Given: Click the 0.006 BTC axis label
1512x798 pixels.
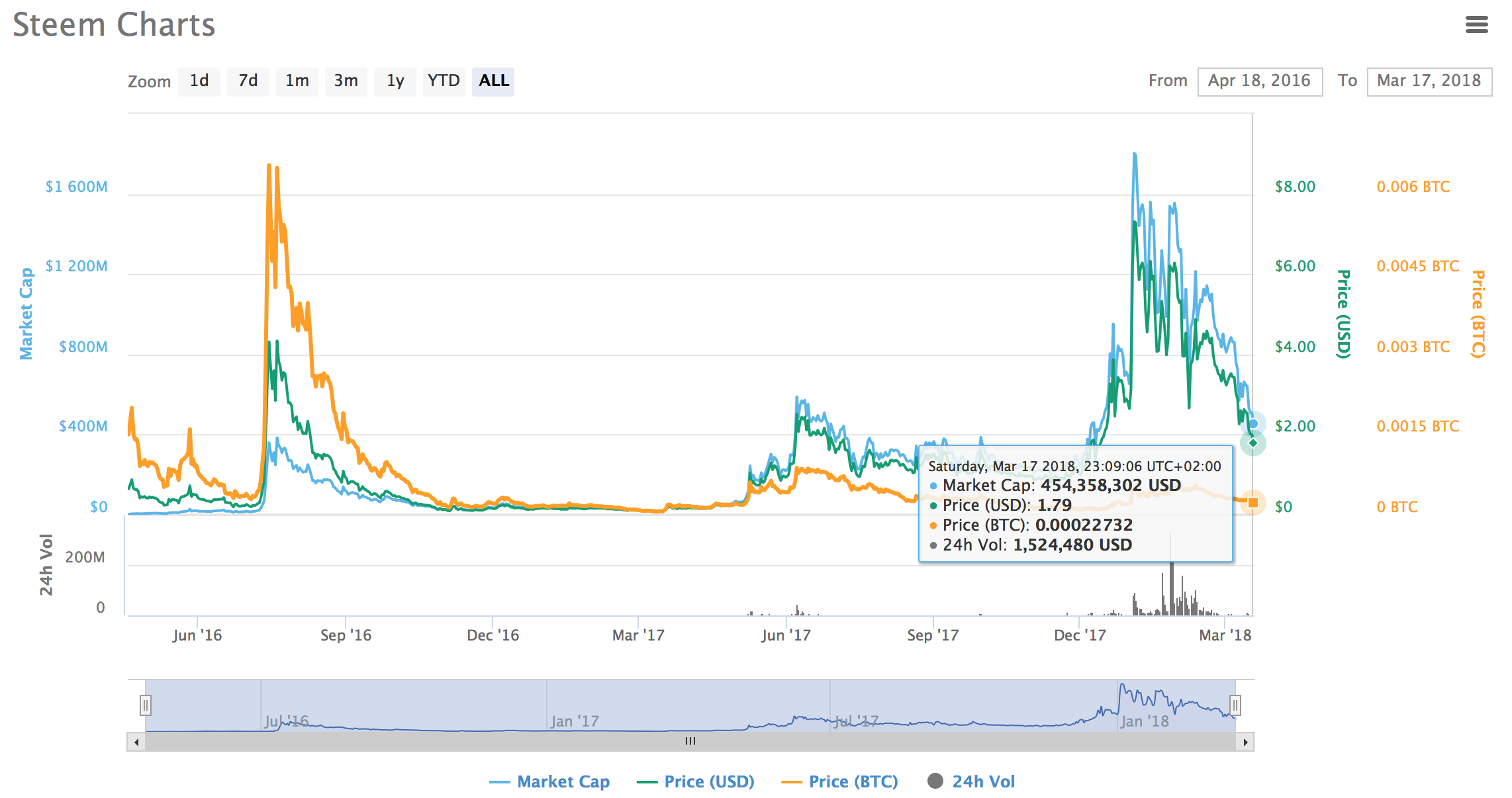Looking at the screenshot, I should (x=1413, y=187).
